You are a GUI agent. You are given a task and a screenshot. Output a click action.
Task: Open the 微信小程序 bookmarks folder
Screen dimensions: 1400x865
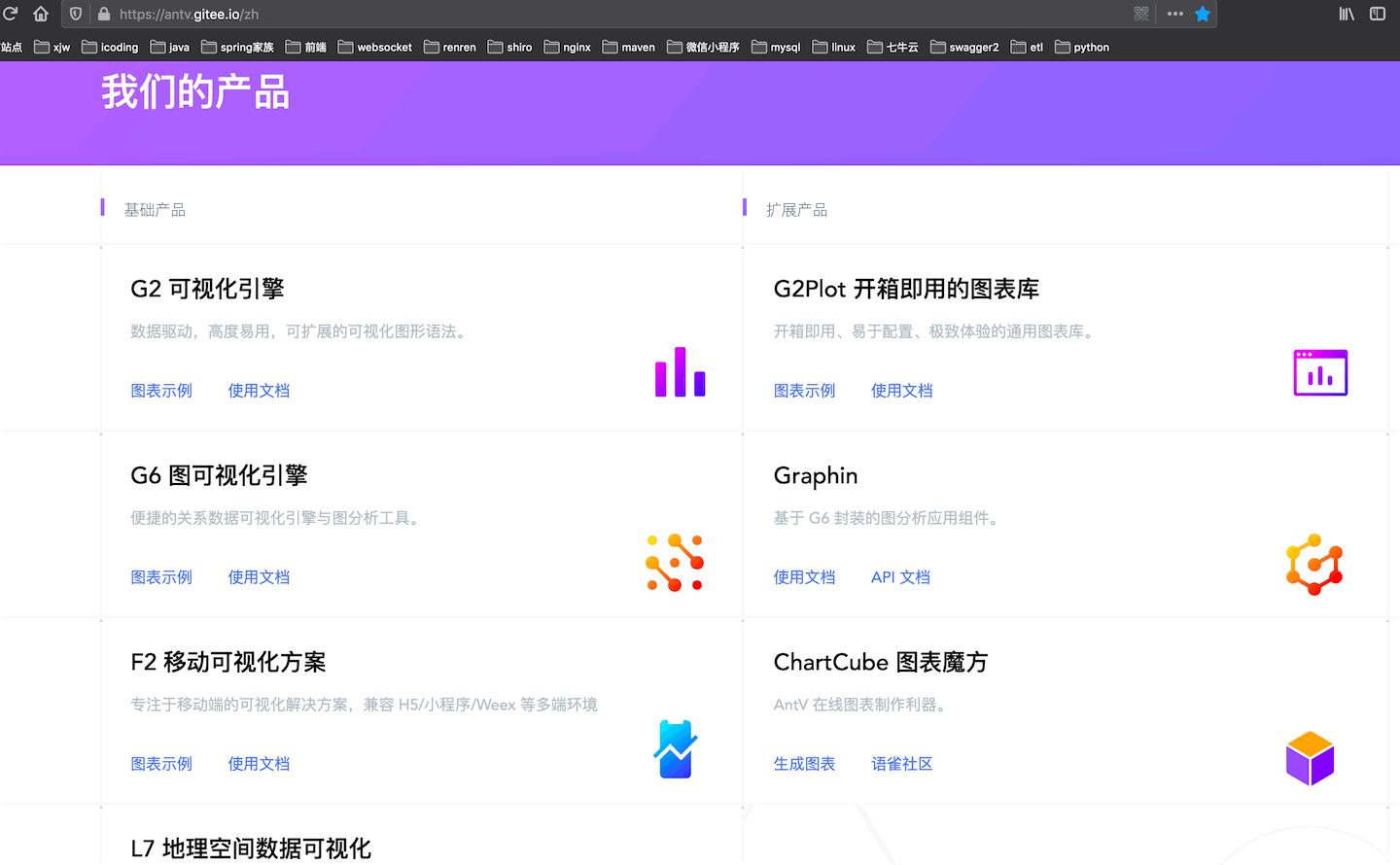pyautogui.click(x=704, y=47)
